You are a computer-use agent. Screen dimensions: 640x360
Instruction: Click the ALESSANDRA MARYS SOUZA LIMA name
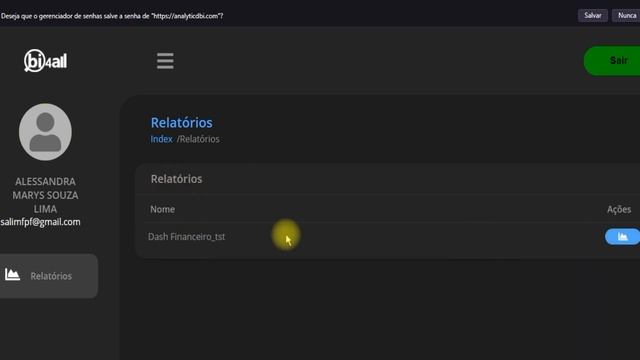pos(45,195)
